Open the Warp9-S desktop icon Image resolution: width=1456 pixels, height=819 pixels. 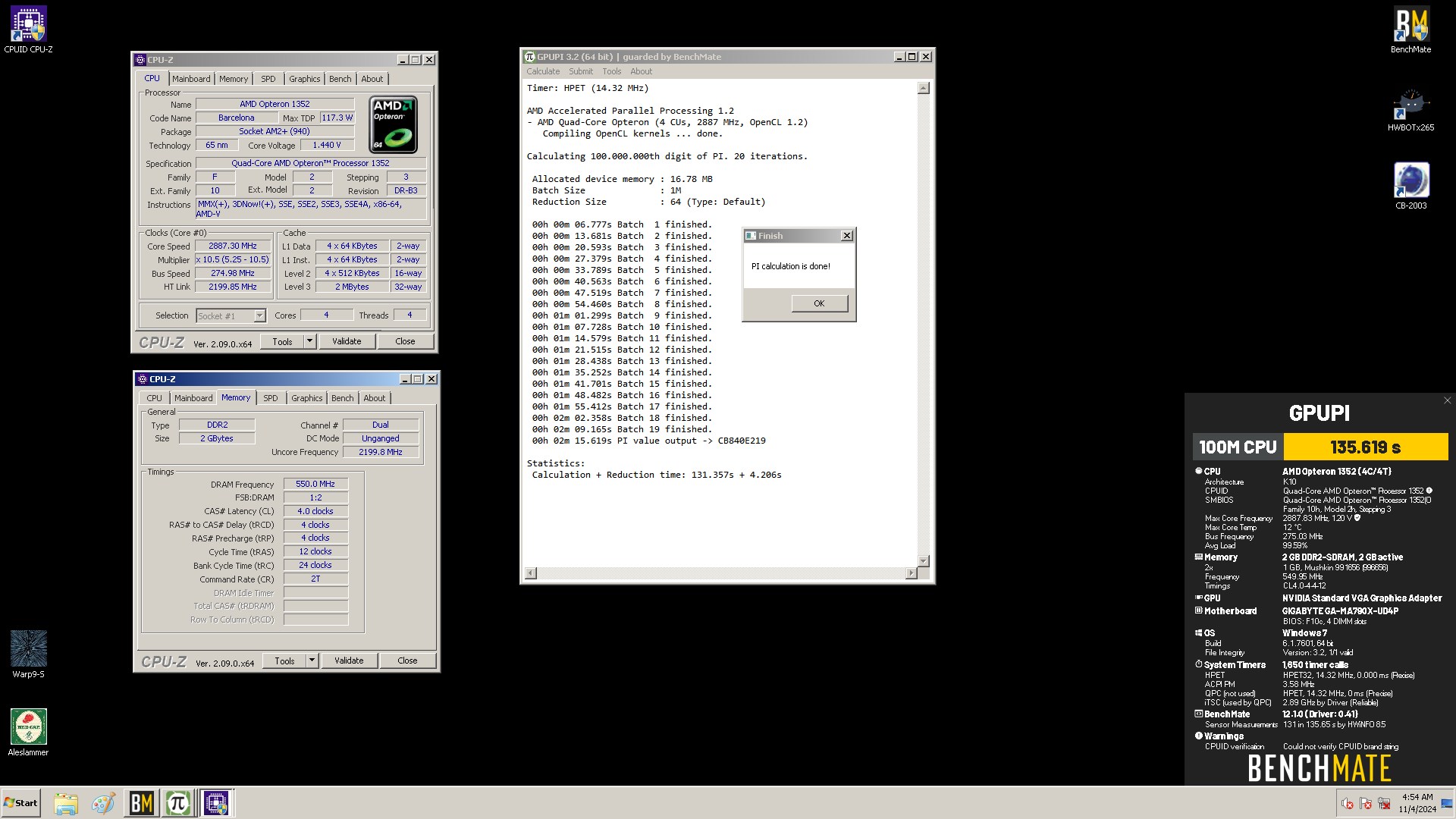click(28, 654)
